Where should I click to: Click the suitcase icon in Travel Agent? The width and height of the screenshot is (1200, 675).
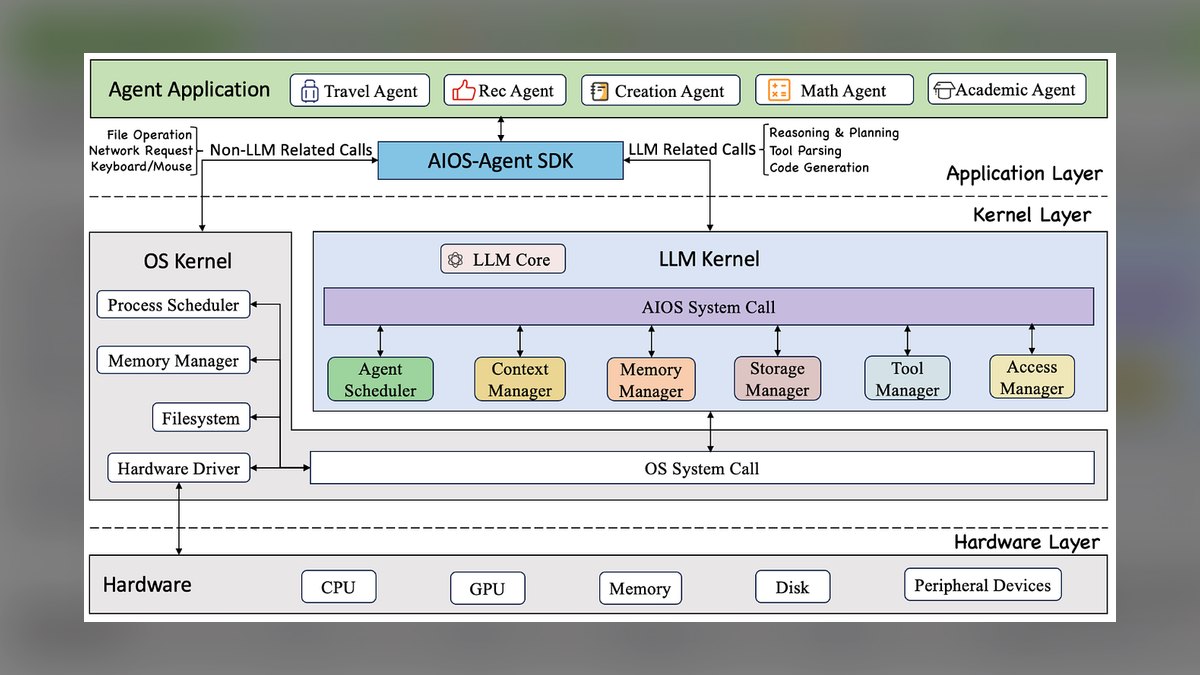click(x=308, y=91)
